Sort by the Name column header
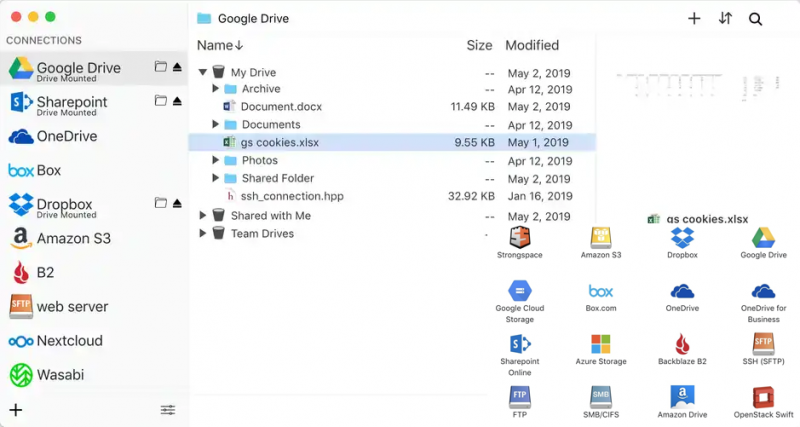The height and width of the screenshot is (427, 800). click(x=220, y=45)
